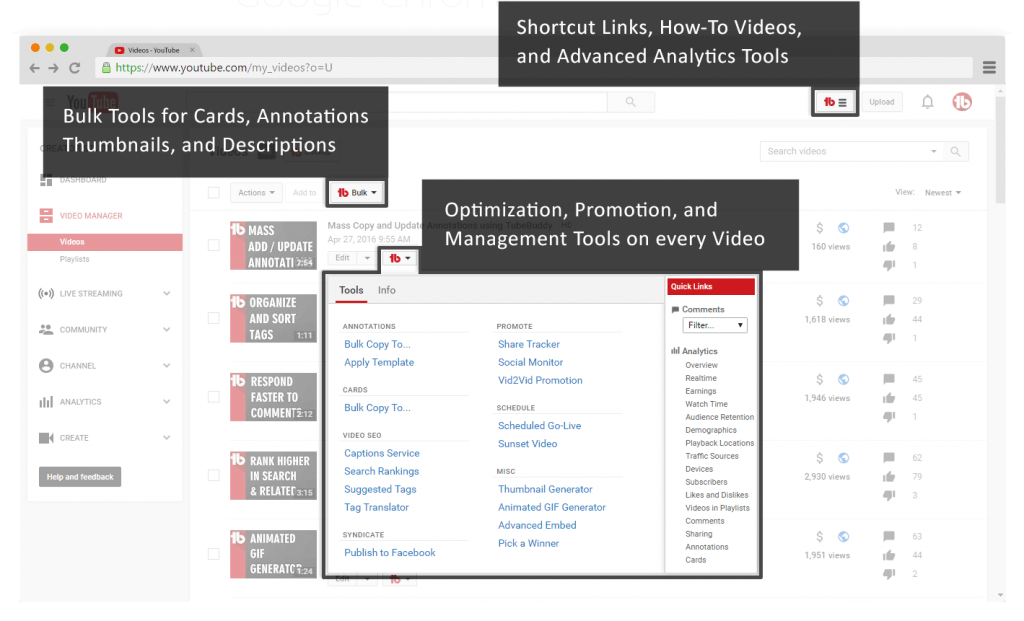Toggle the select-all videos checkbox
The width and height of the screenshot is (1024, 621).
pos(214,193)
